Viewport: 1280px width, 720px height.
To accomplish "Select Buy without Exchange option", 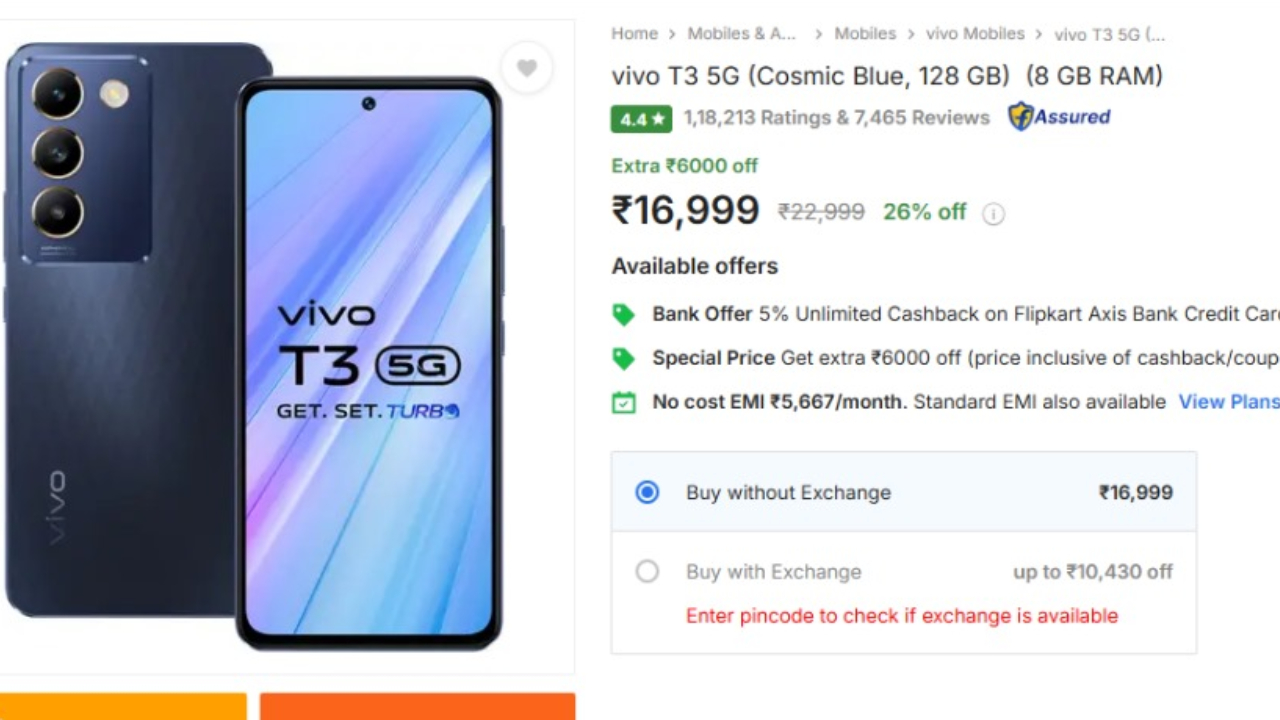I will coord(647,492).
